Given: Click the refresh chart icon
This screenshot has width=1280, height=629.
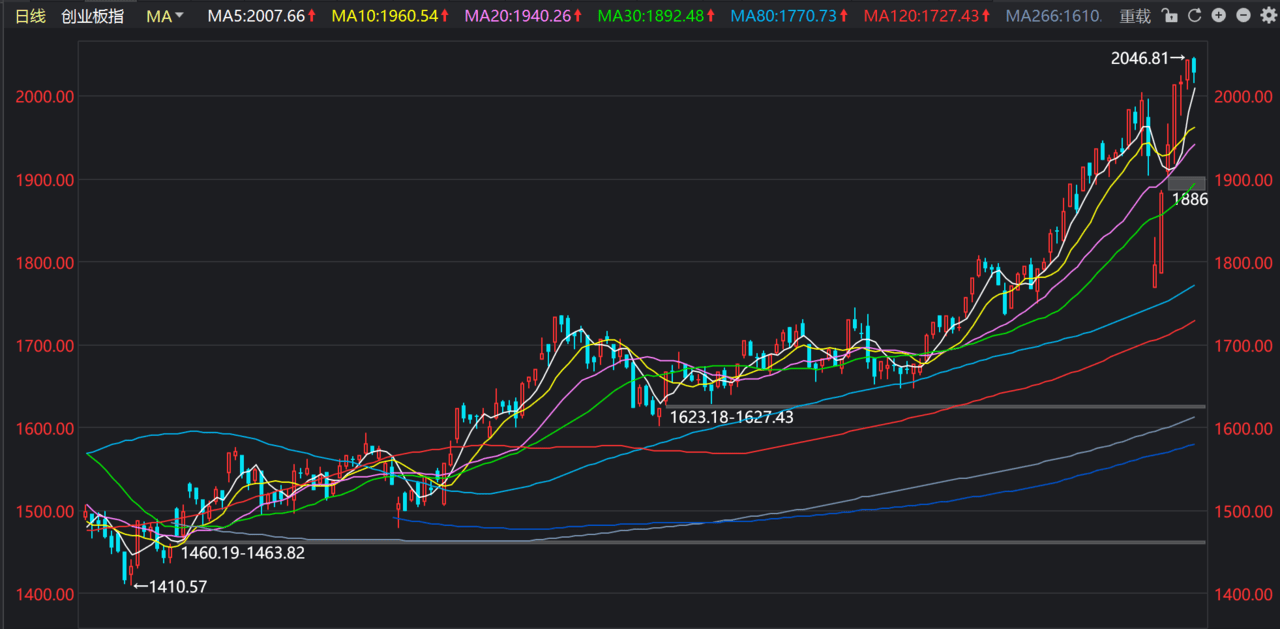Looking at the screenshot, I should click(1194, 16).
